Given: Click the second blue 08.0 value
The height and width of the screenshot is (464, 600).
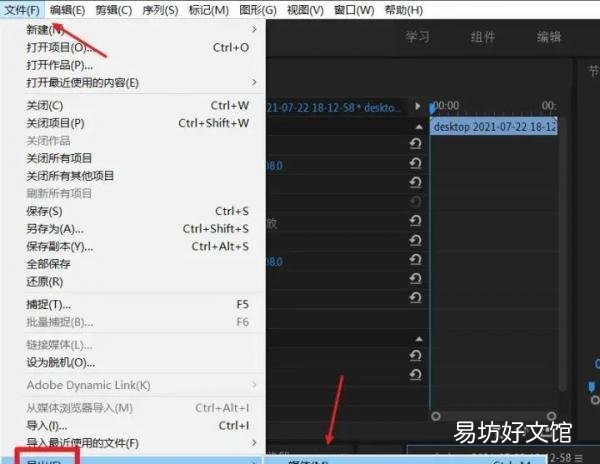Looking at the screenshot, I should pos(275,262).
